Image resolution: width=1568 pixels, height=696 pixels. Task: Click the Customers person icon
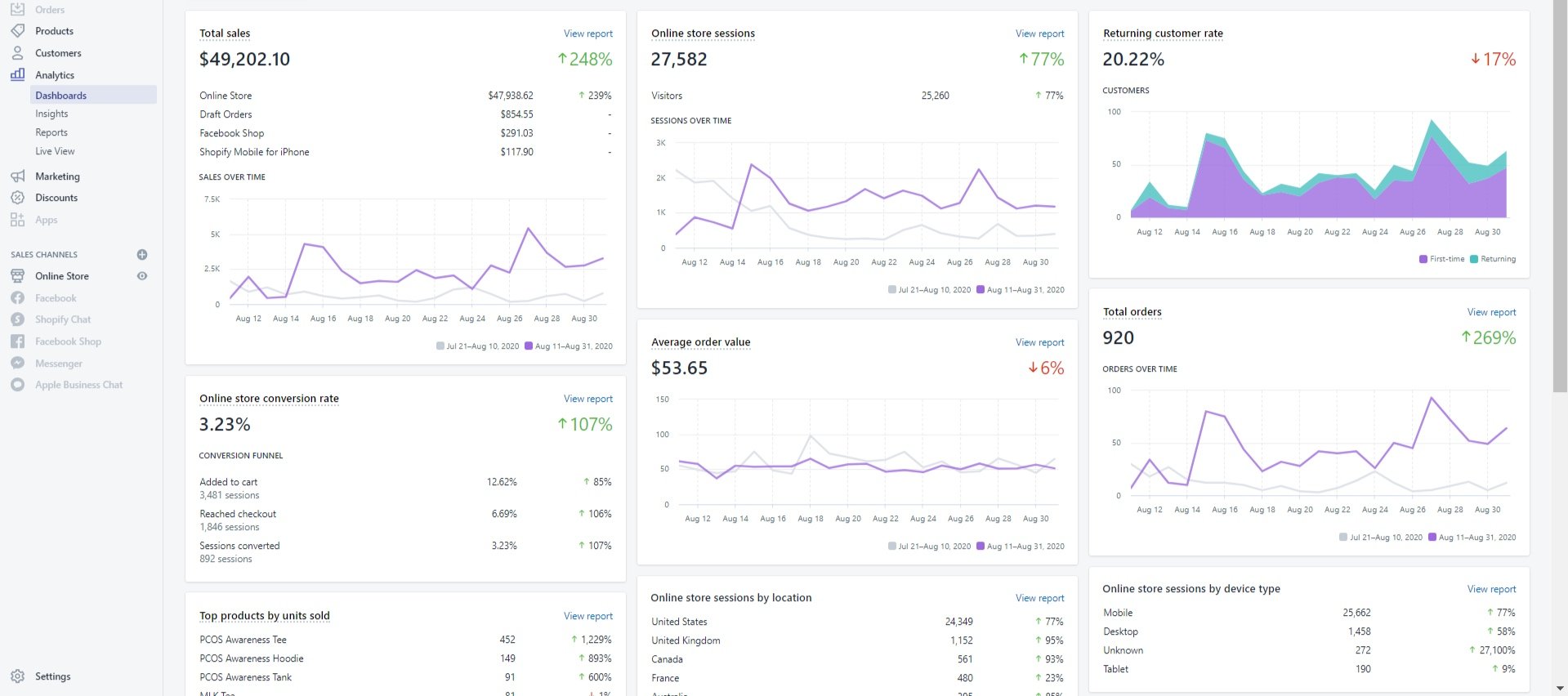17,53
